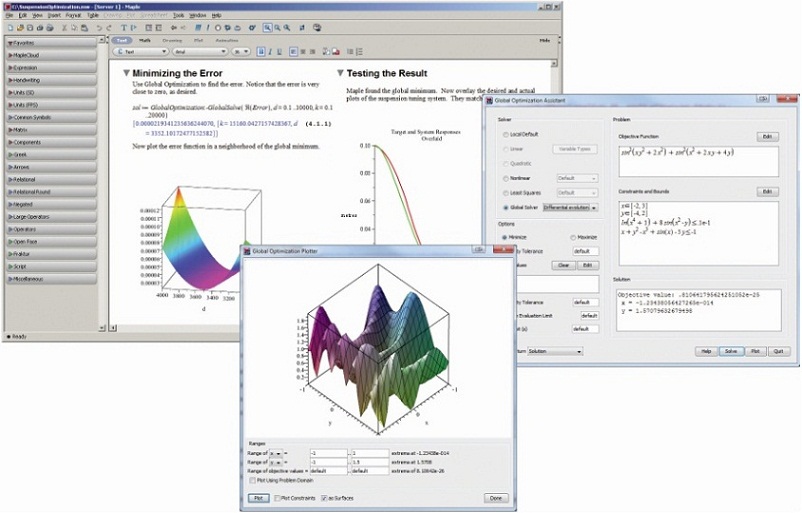Select the Local Default solver radio button
Image resolution: width=802 pixels, height=513 pixels.
505,135
